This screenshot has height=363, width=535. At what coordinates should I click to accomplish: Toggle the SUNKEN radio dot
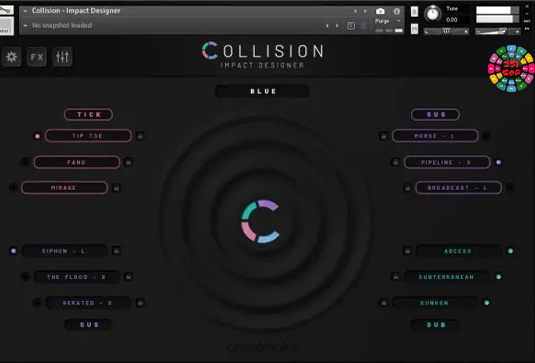pyautogui.click(x=487, y=303)
